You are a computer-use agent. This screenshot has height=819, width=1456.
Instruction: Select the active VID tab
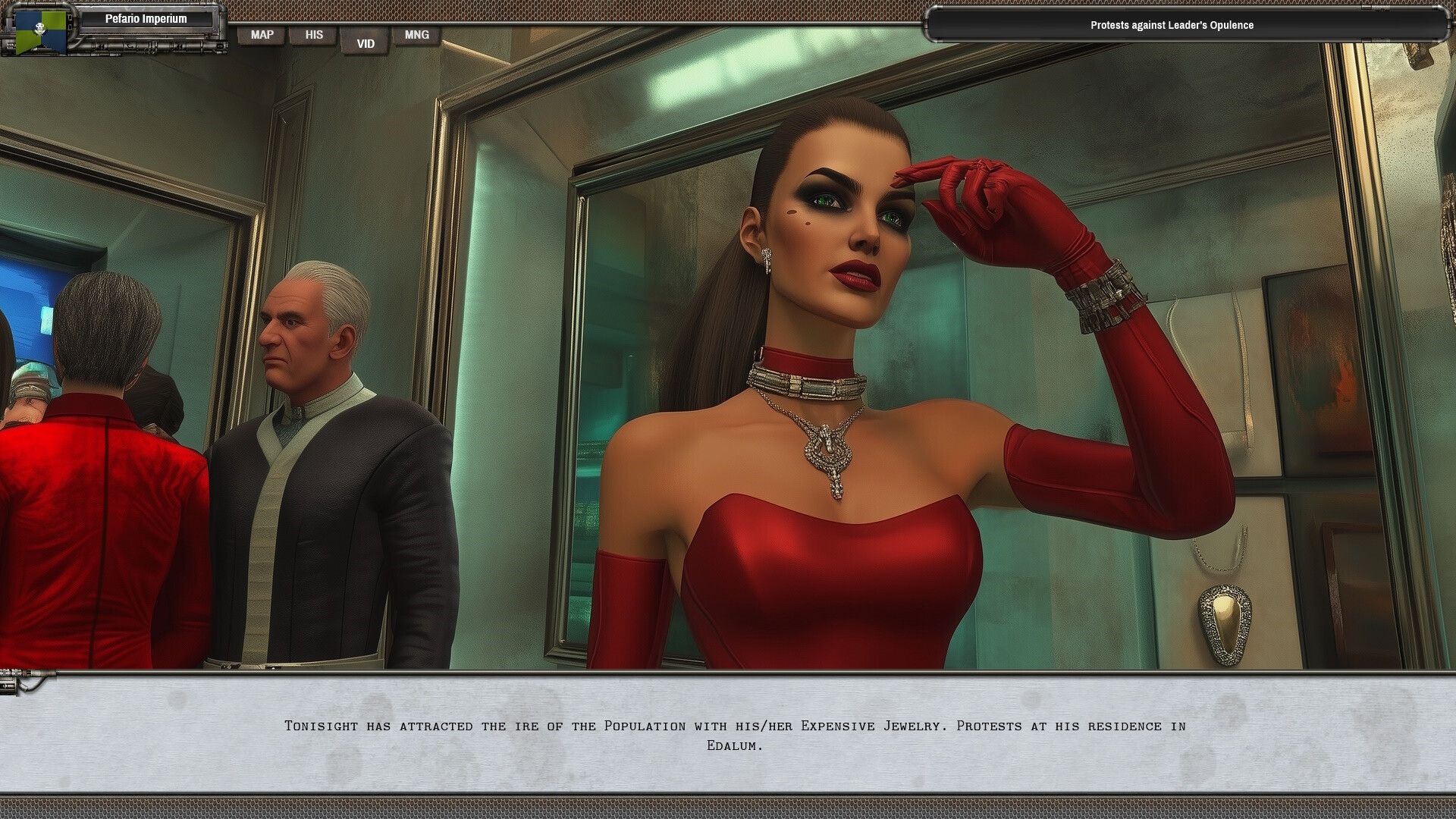[x=365, y=43]
